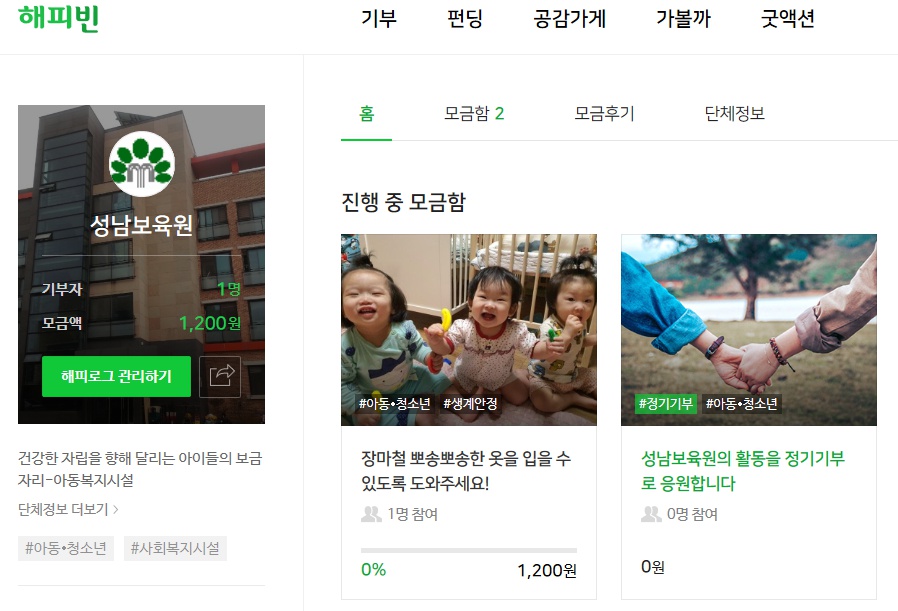Click the 성남보육원 round tree logo

tap(141, 164)
